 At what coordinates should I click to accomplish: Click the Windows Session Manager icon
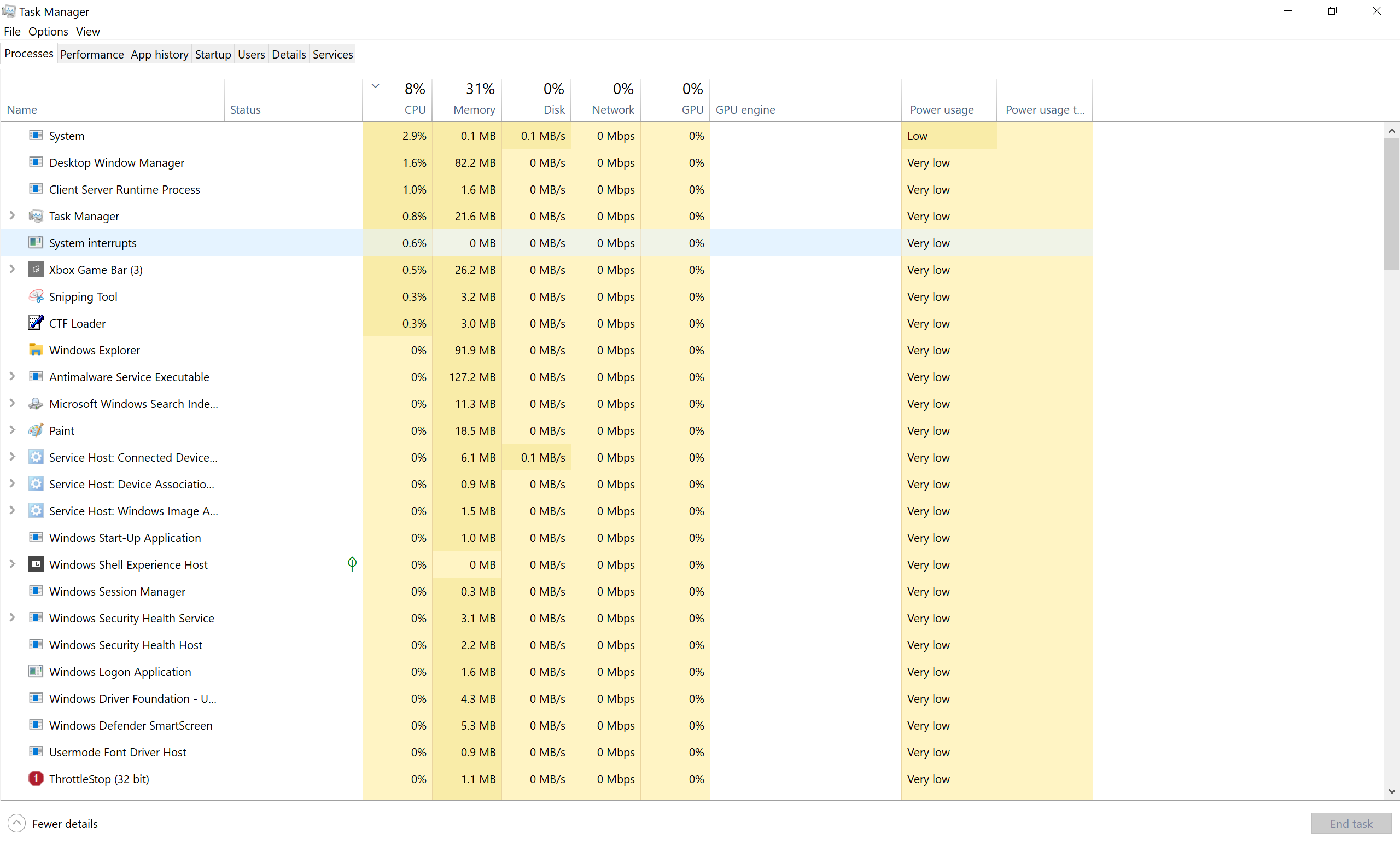click(36, 591)
